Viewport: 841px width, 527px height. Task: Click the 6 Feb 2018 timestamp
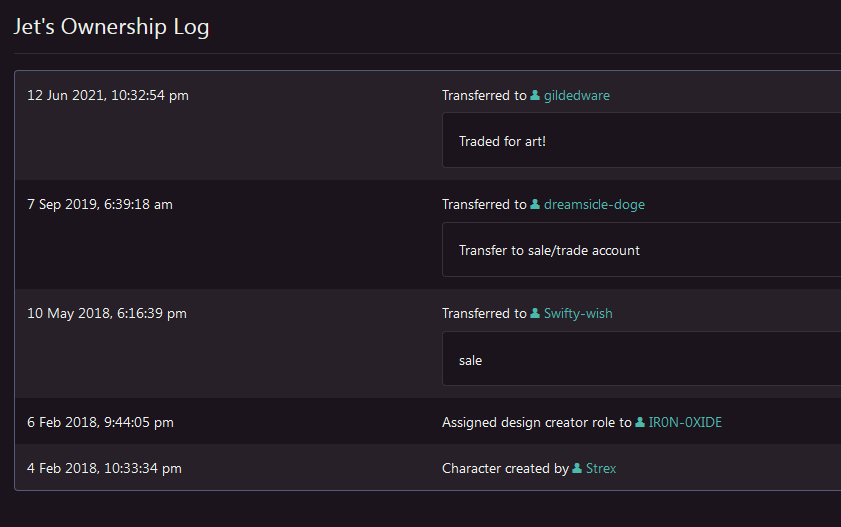tap(100, 423)
